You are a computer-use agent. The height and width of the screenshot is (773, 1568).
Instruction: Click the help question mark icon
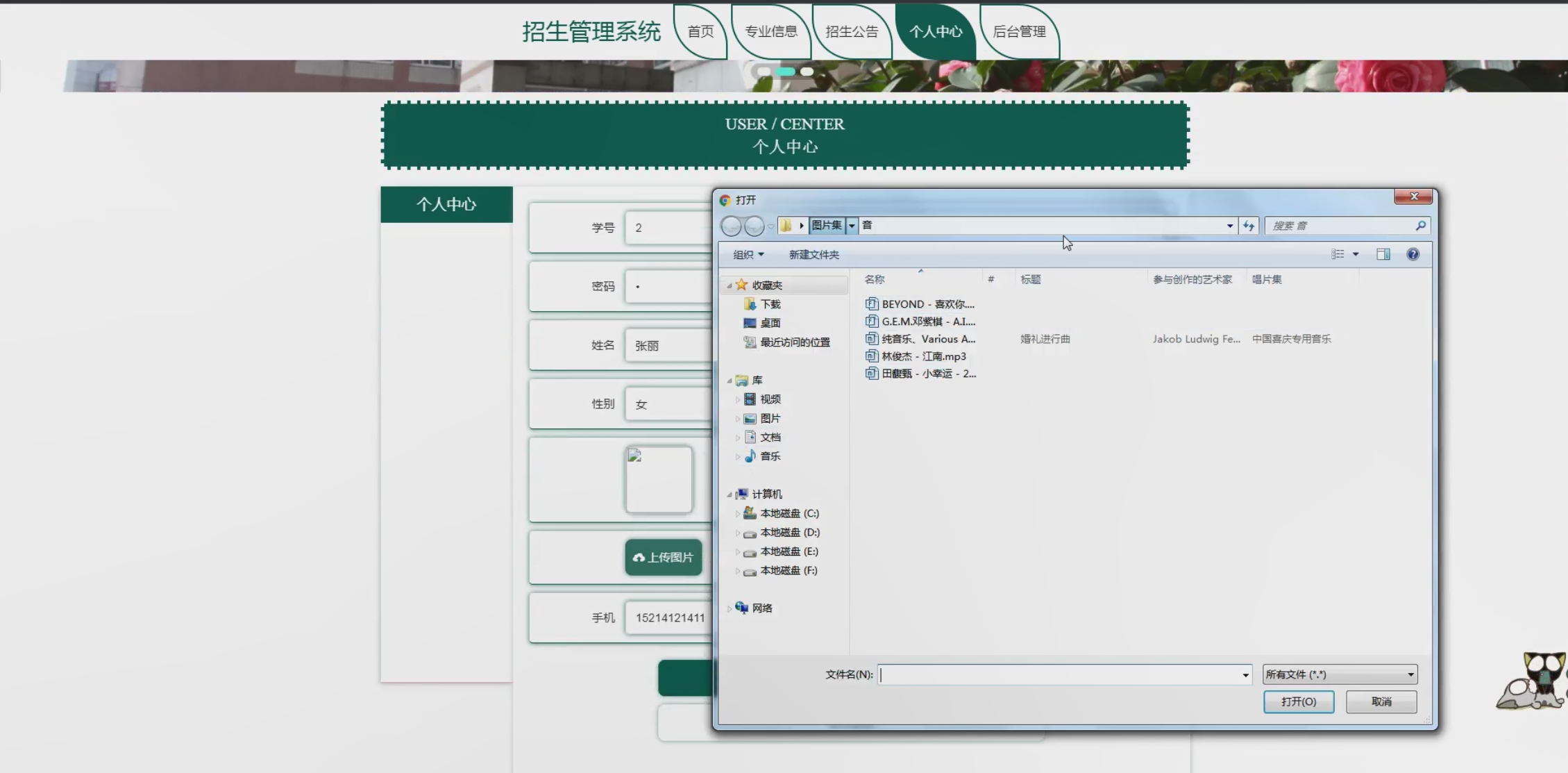1413,254
